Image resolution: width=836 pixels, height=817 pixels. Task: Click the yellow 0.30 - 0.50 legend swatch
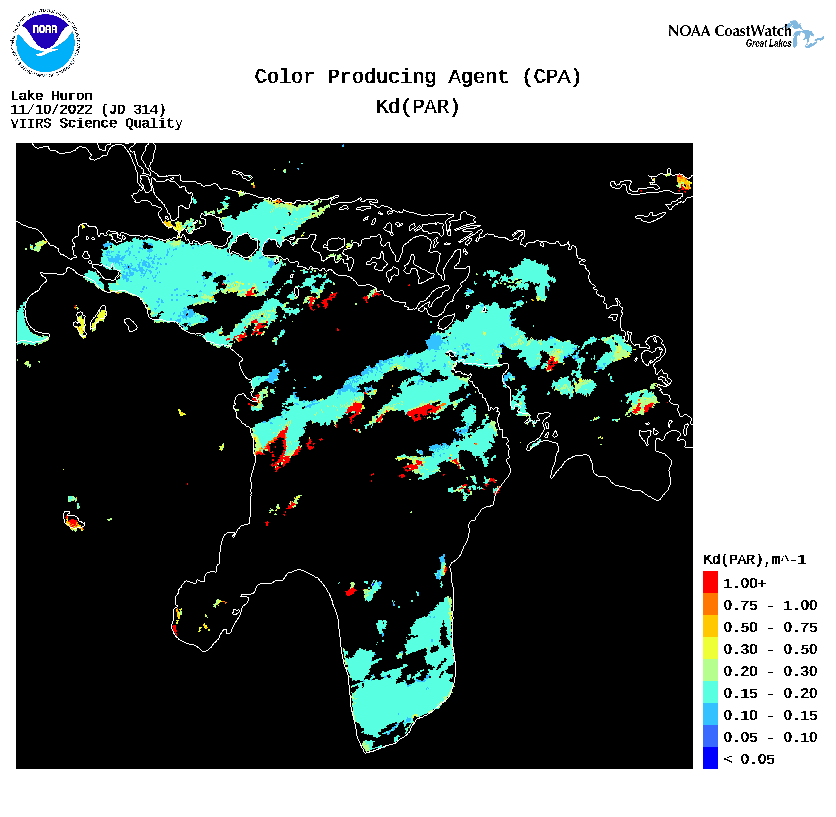(710, 648)
